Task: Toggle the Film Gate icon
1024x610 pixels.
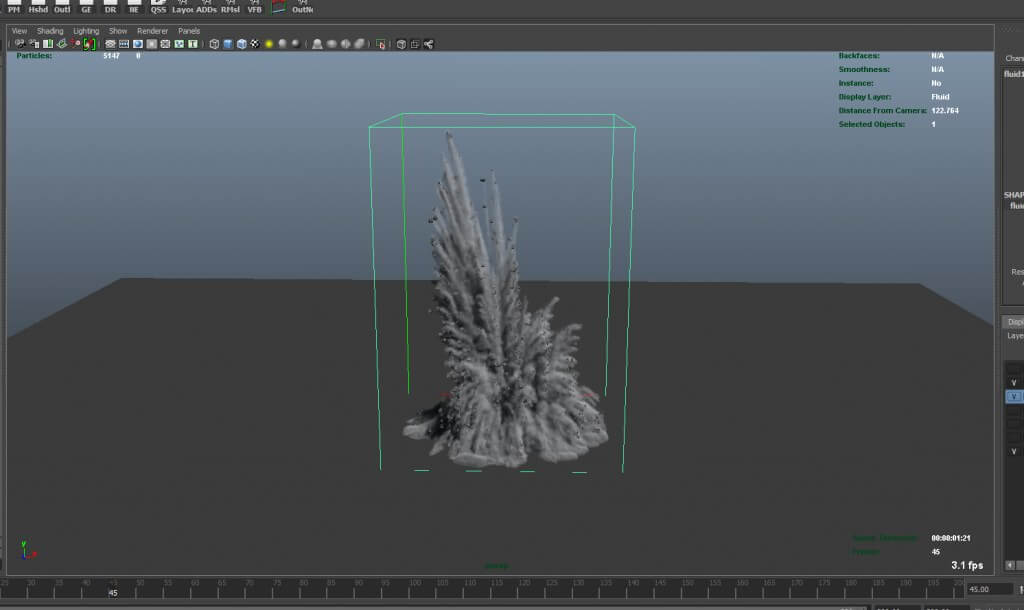Action: coord(124,44)
